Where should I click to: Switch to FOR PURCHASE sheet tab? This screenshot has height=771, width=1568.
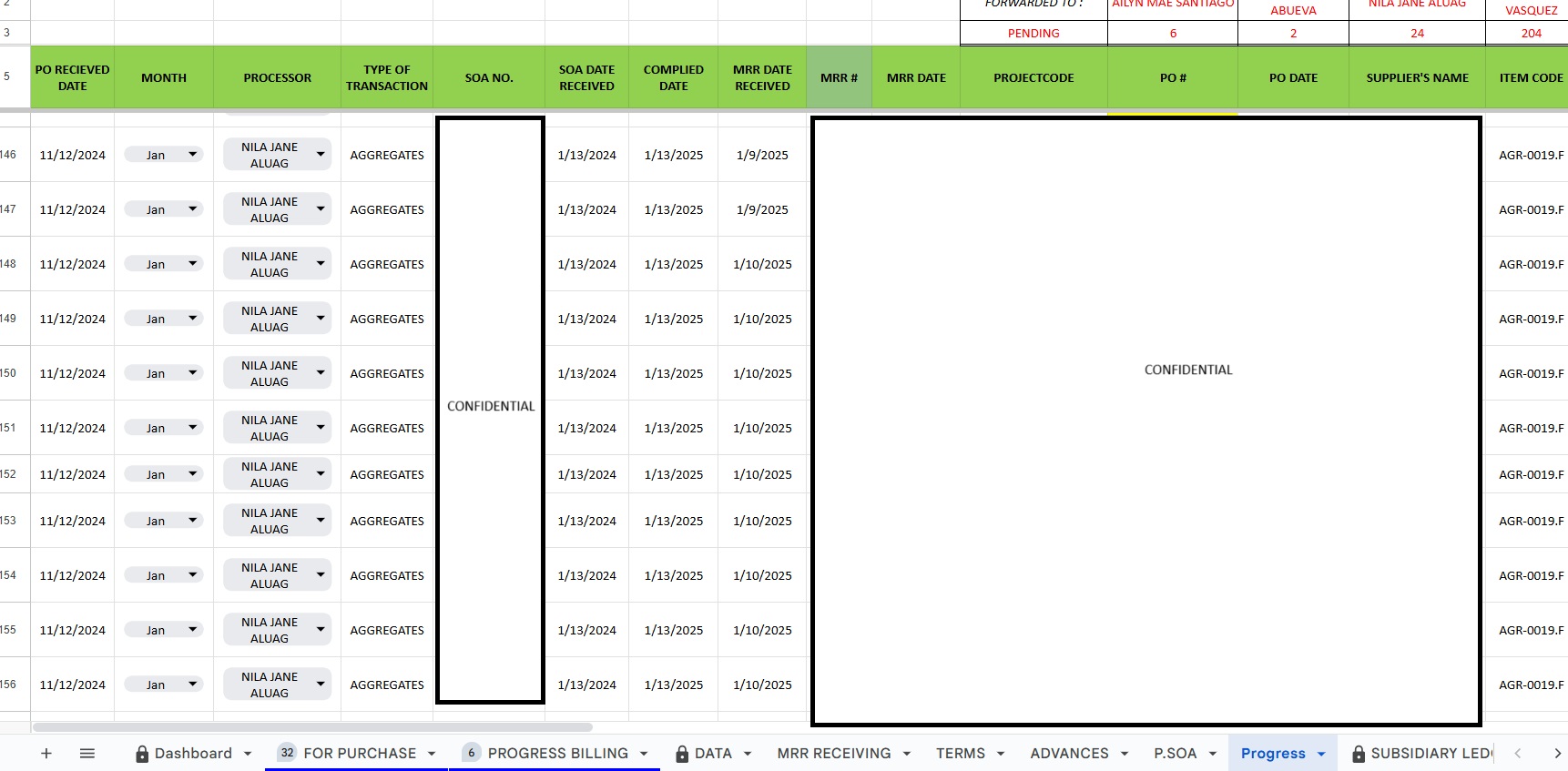[360, 753]
